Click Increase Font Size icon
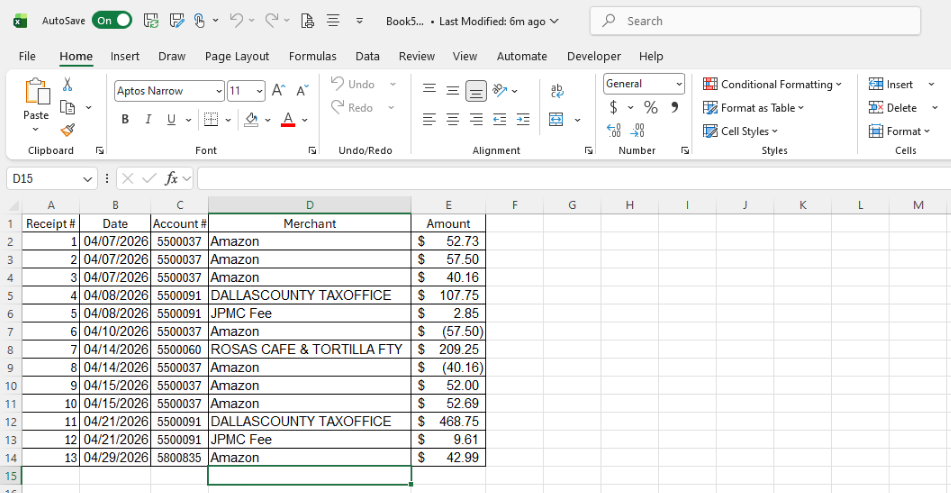Image resolution: width=951 pixels, height=493 pixels. 278,90
